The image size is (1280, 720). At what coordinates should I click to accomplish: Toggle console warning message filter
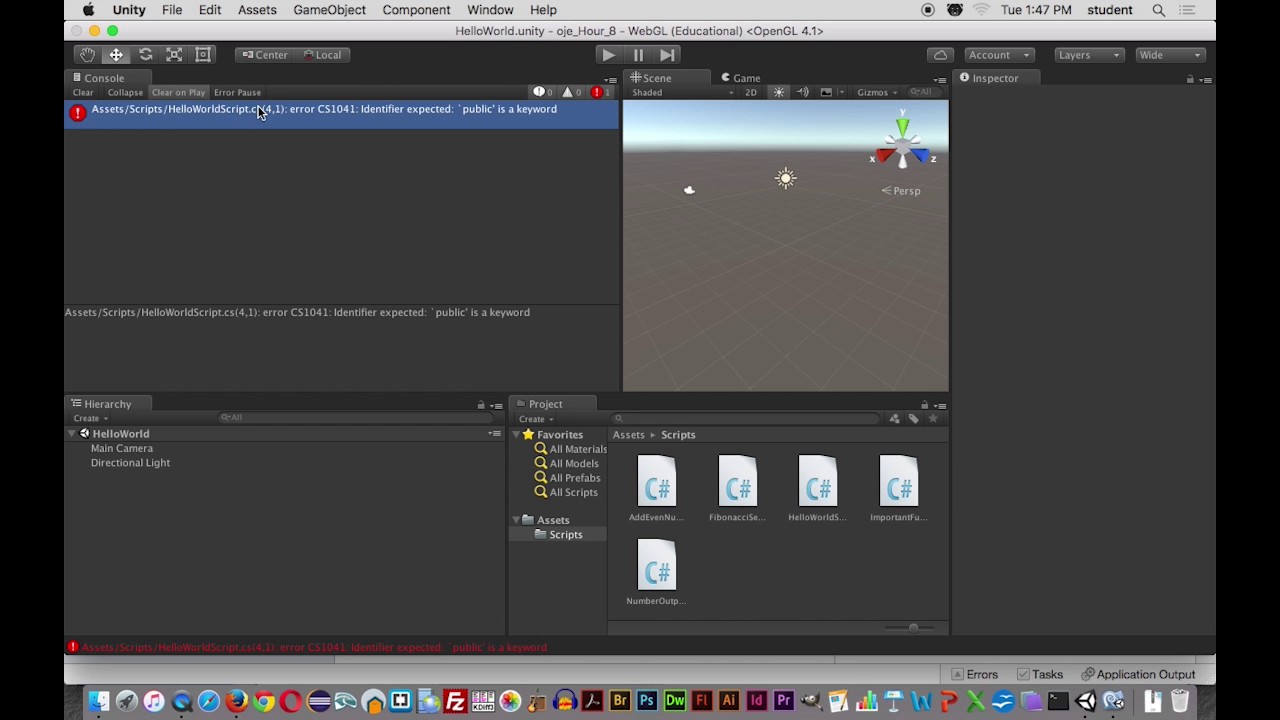(572, 92)
